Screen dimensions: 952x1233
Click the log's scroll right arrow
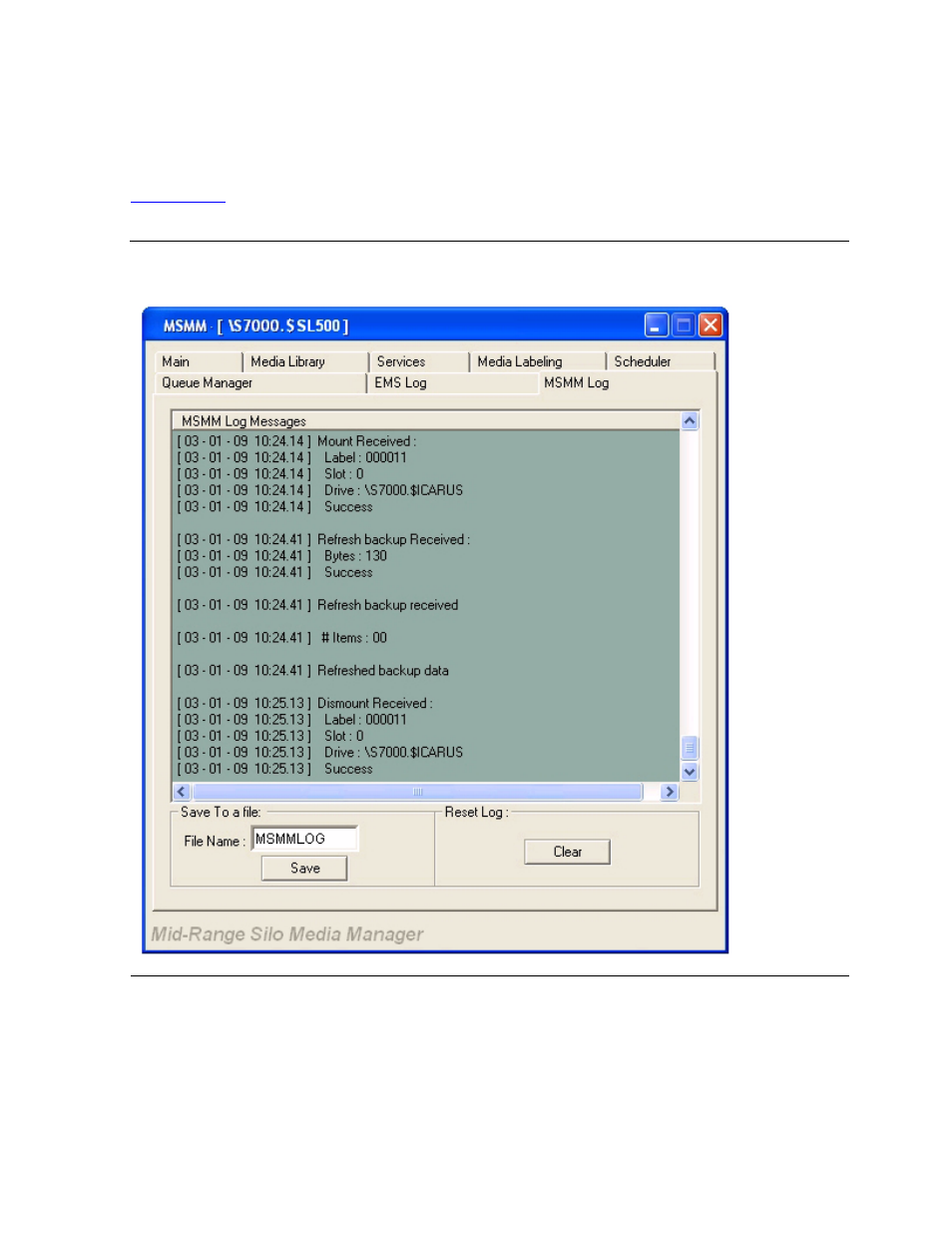click(x=670, y=792)
